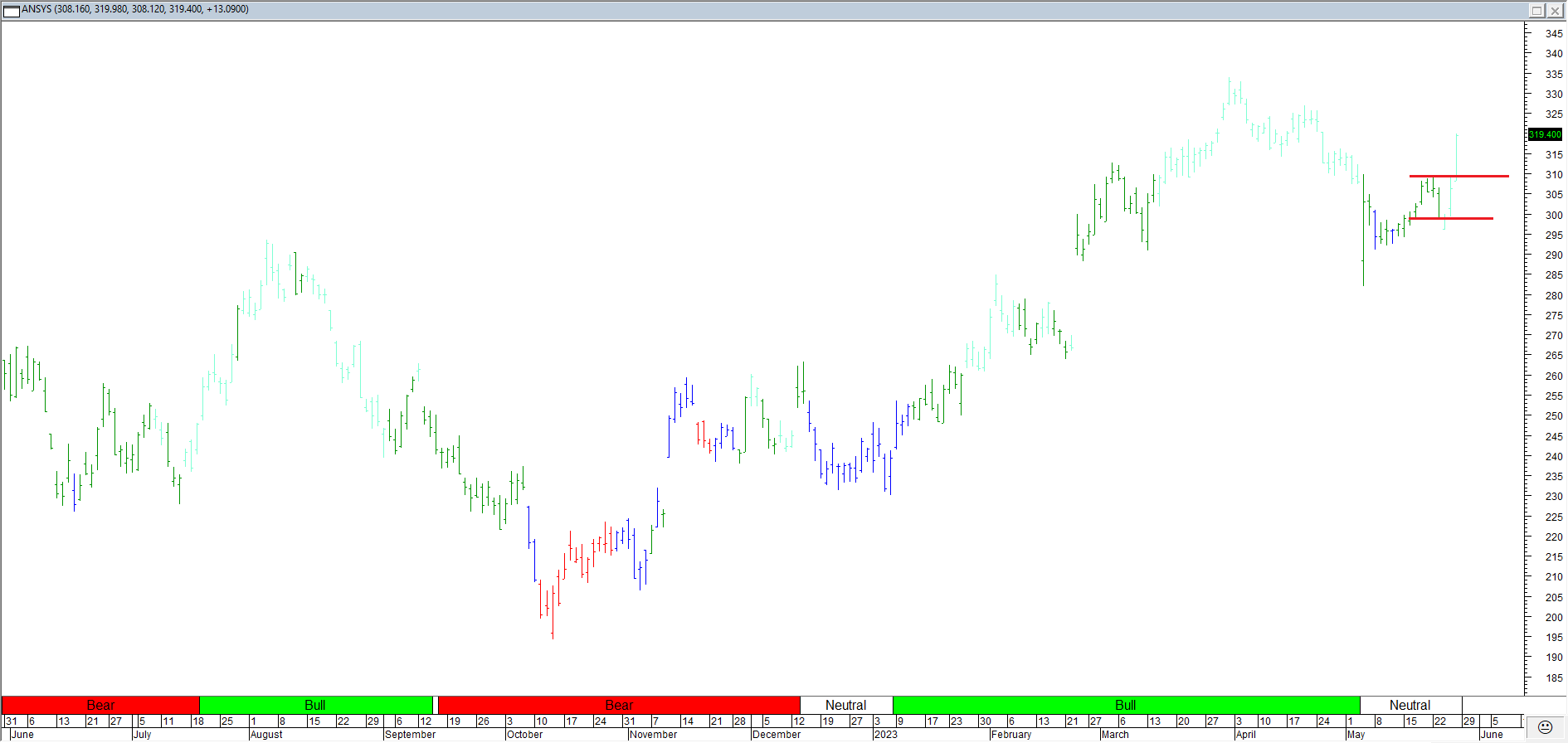Screen dimensions: 1568x743
Task: Click the 310 price axis label
Action: coord(1554,175)
